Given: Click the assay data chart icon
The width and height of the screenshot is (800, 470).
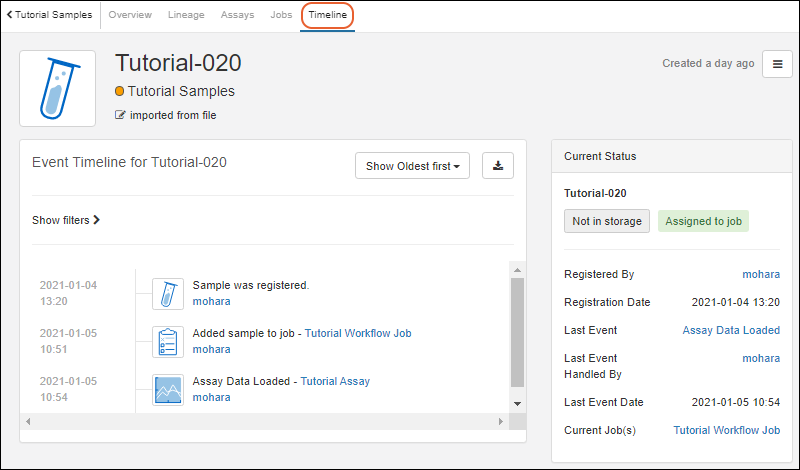Looking at the screenshot, I should click(x=168, y=390).
